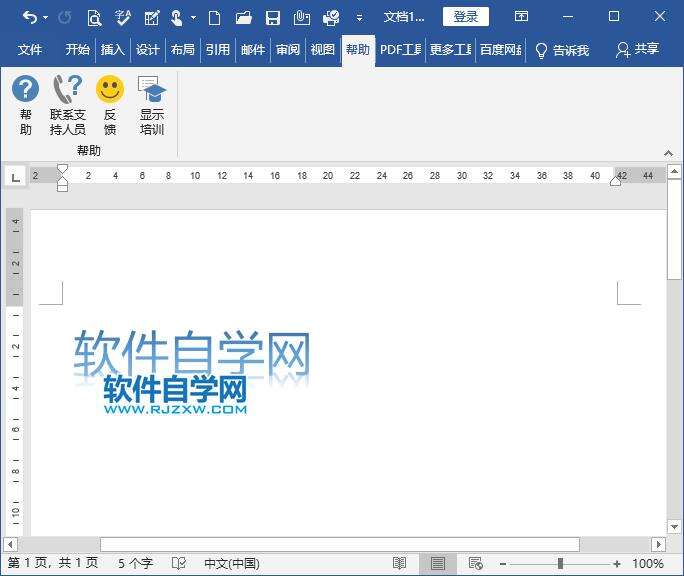The width and height of the screenshot is (684, 576).
Task: Click the Open folder icon
Action: click(x=243, y=18)
